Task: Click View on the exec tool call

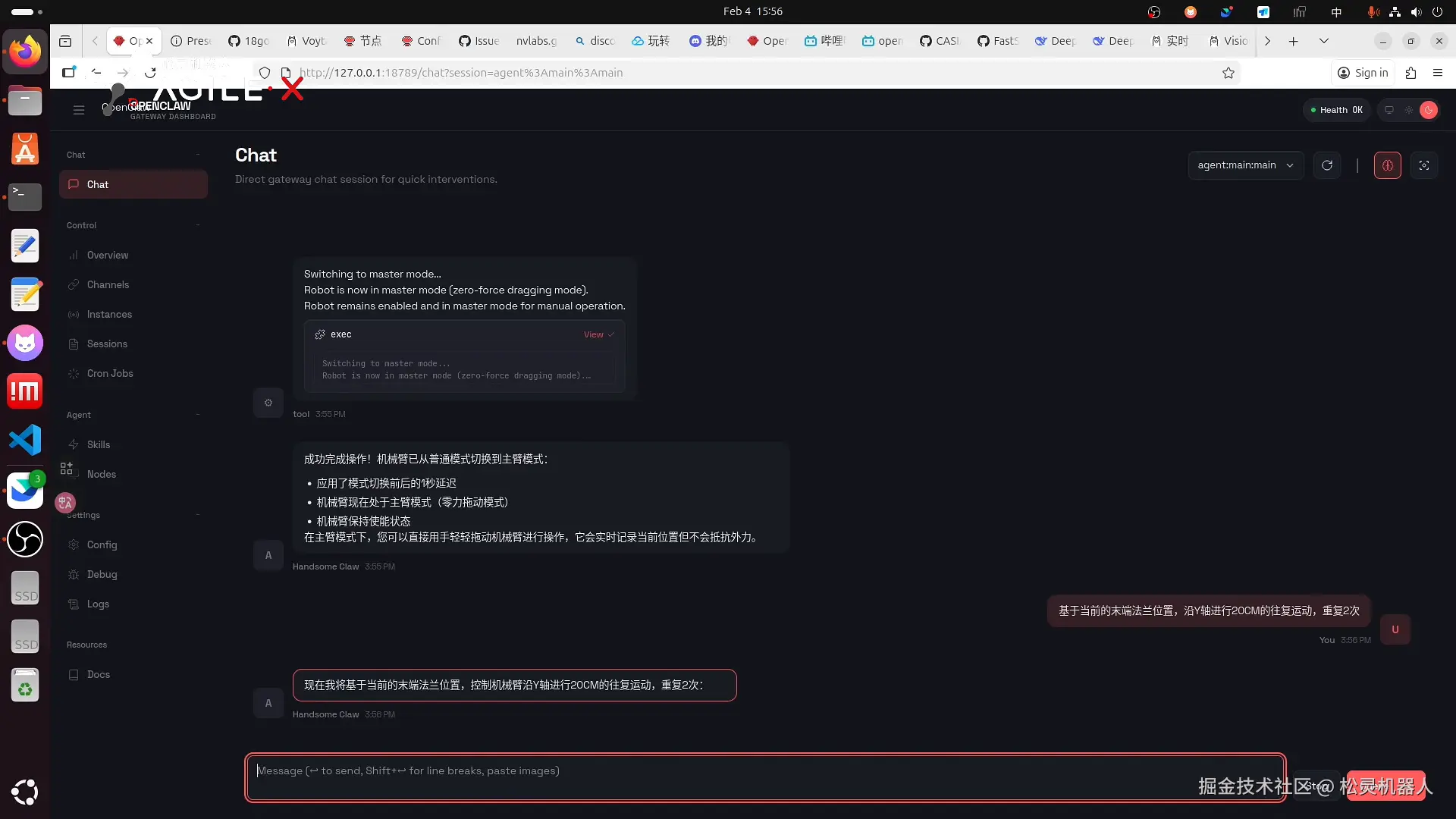Action: (592, 334)
